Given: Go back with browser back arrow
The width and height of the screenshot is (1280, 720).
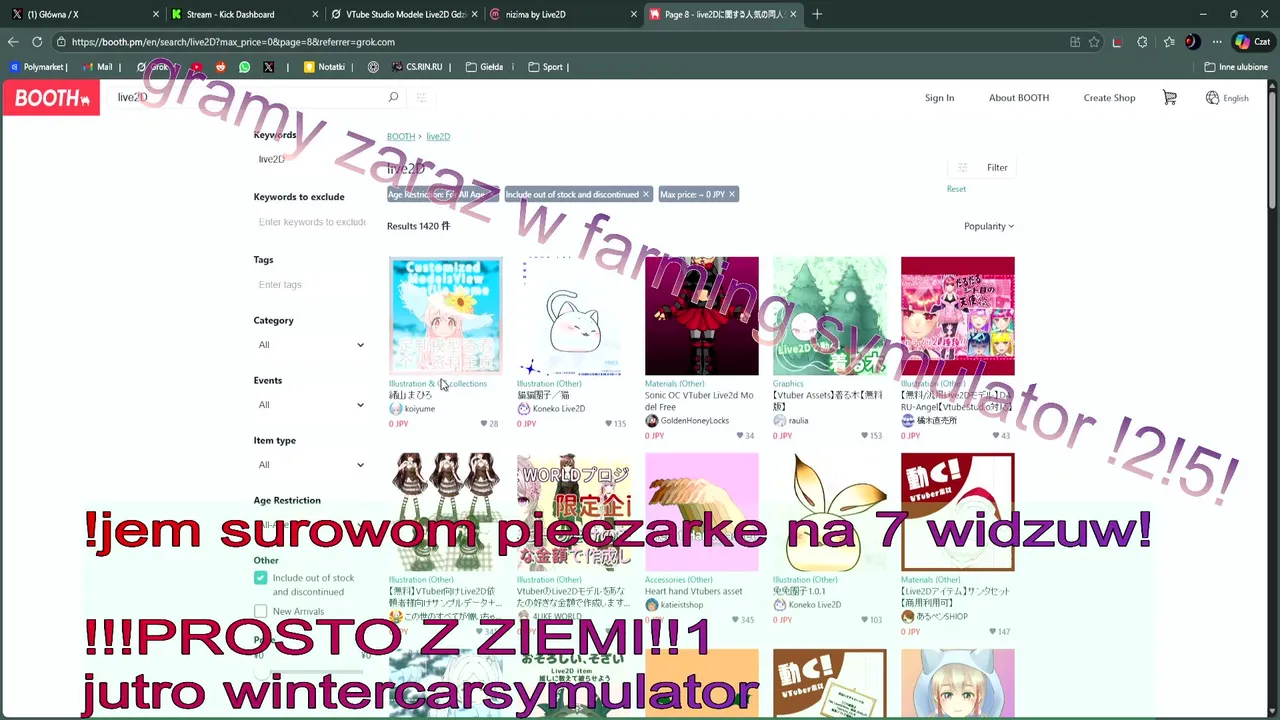Looking at the screenshot, I should pyautogui.click(x=12, y=42).
